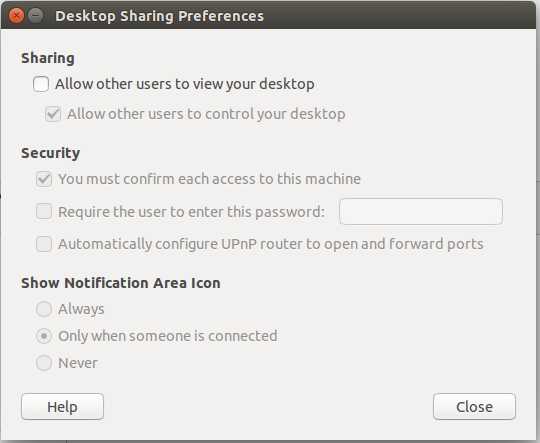
Task: Click the Desktop Sharing Preferences title bar text
Action: (x=159, y=16)
